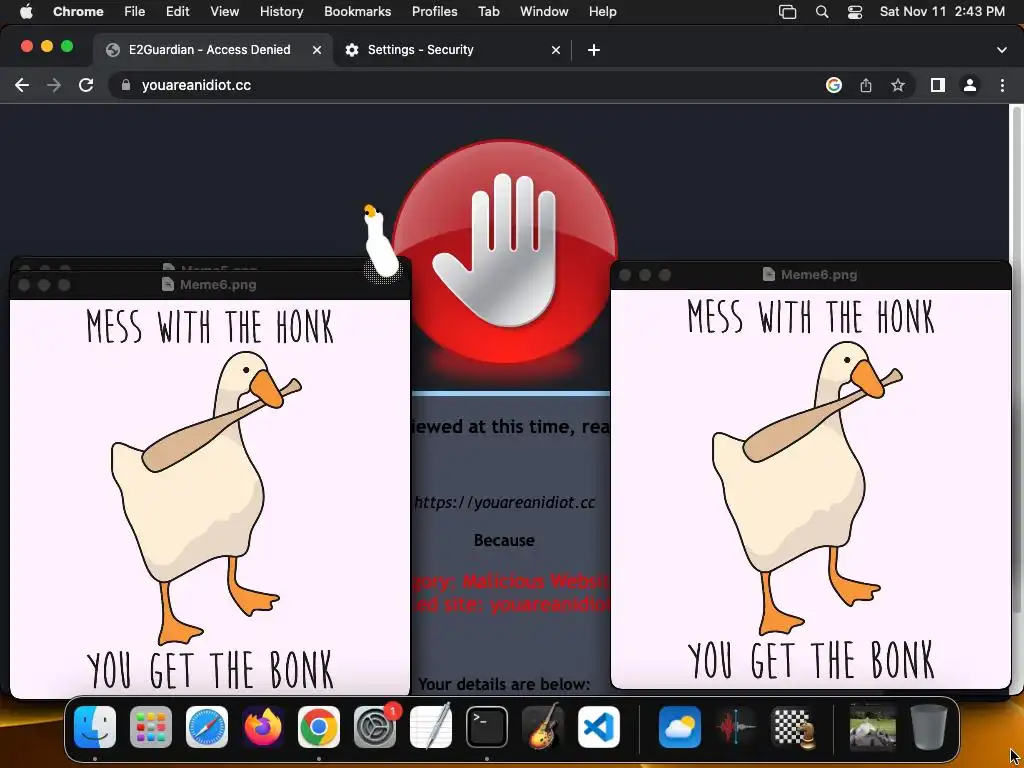This screenshot has height=768, width=1024.
Task: Click the forward navigation arrow
Action: pos(54,86)
